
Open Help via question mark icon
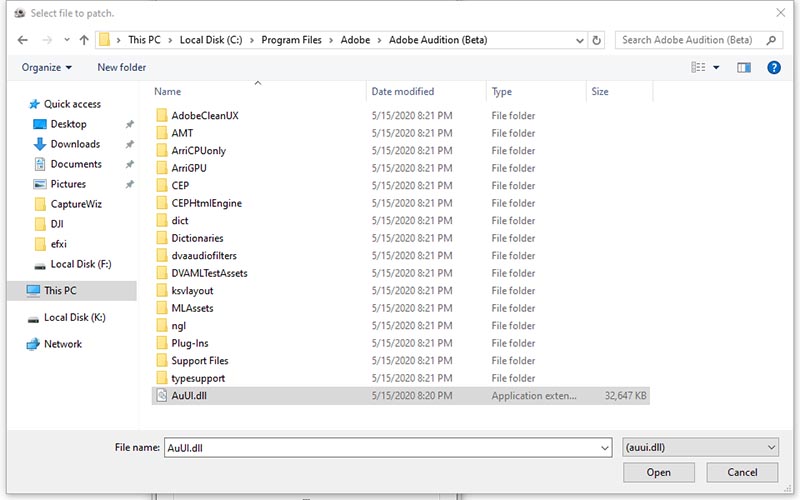(773, 67)
